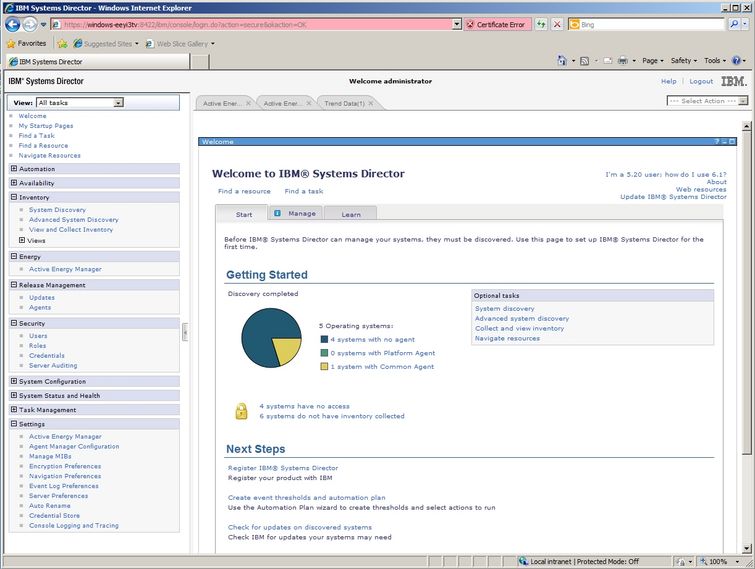This screenshot has width=755, height=569.
Task: Expand the Automation section
Action: [14, 169]
